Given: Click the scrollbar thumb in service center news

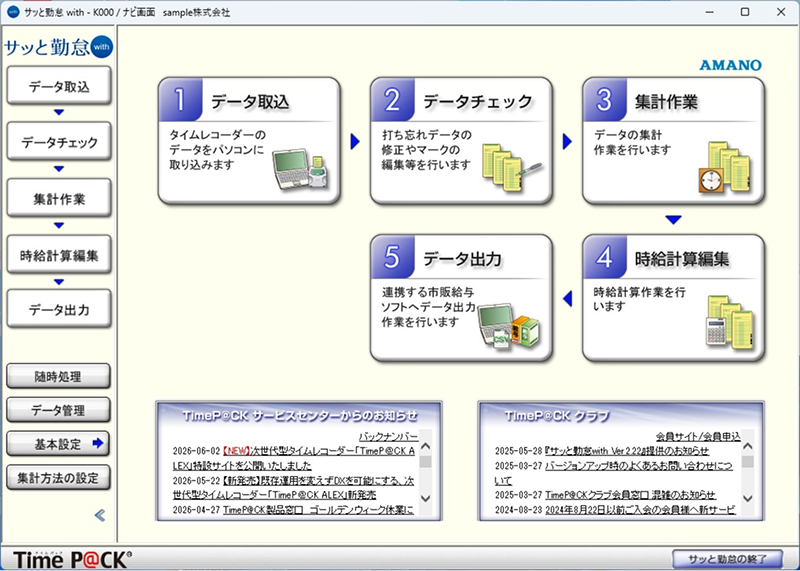Looking at the screenshot, I should (426, 462).
